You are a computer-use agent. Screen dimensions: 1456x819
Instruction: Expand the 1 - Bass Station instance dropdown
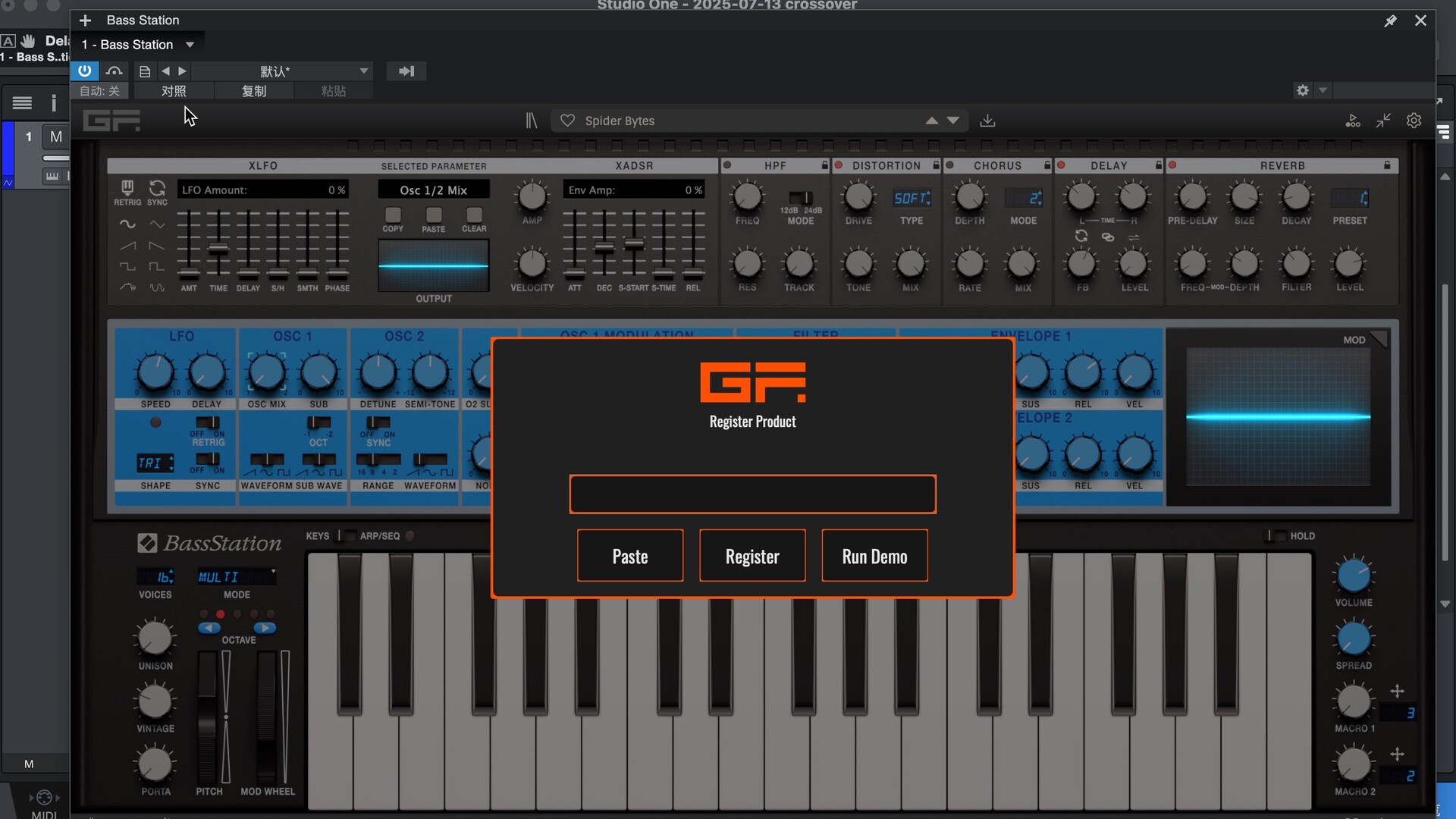click(x=190, y=45)
